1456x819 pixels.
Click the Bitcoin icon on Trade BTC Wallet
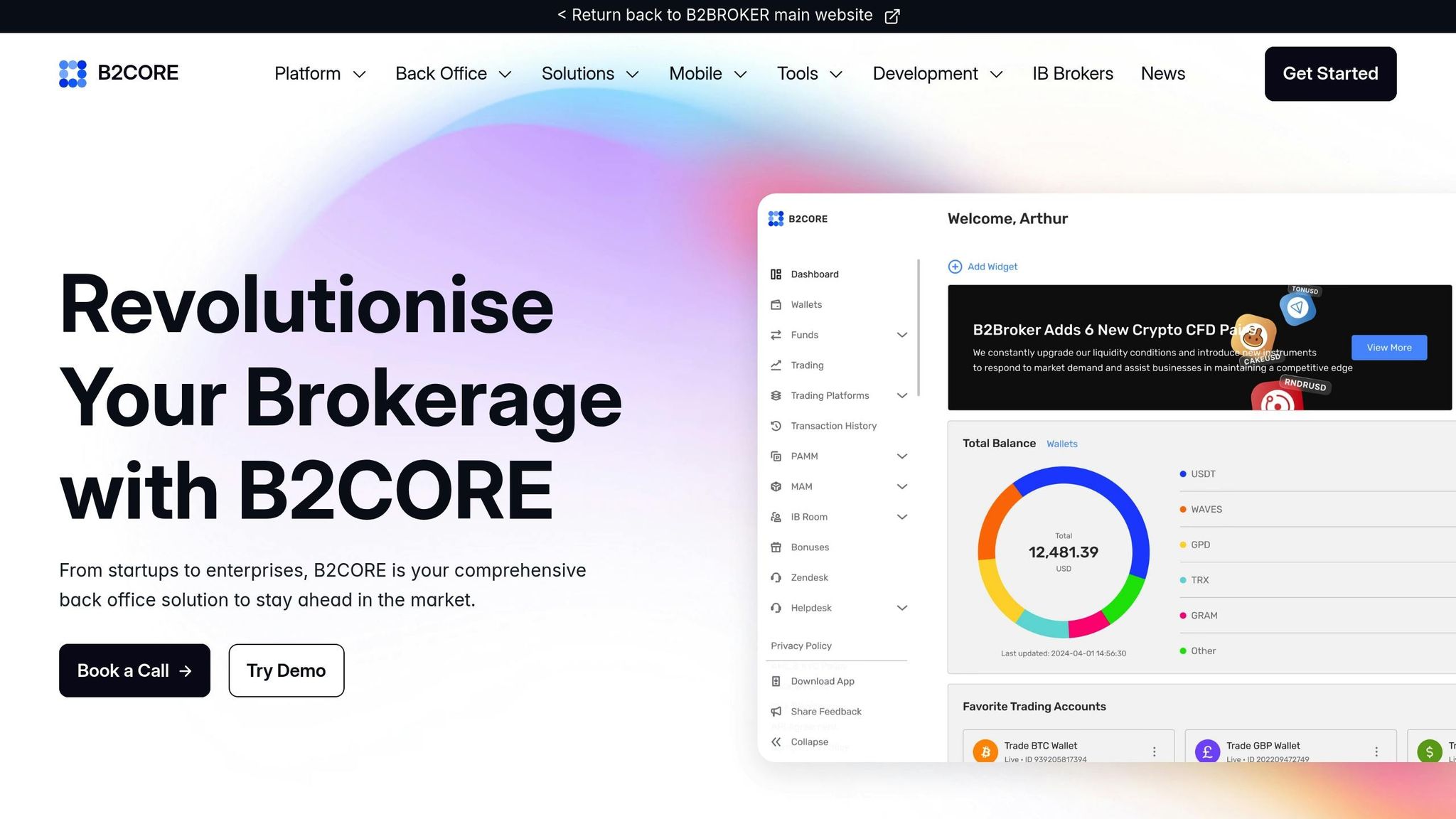tap(985, 752)
